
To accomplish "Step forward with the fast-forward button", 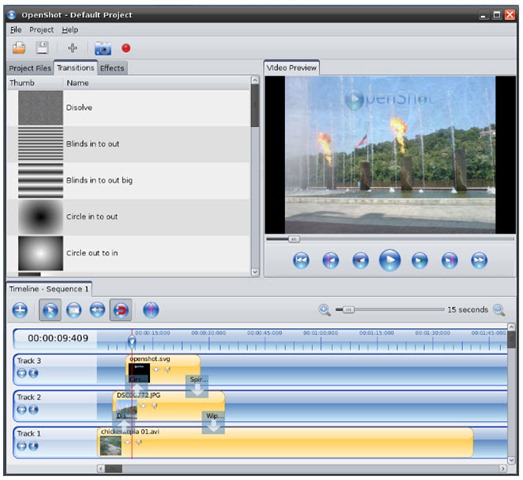I will (420, 260).
